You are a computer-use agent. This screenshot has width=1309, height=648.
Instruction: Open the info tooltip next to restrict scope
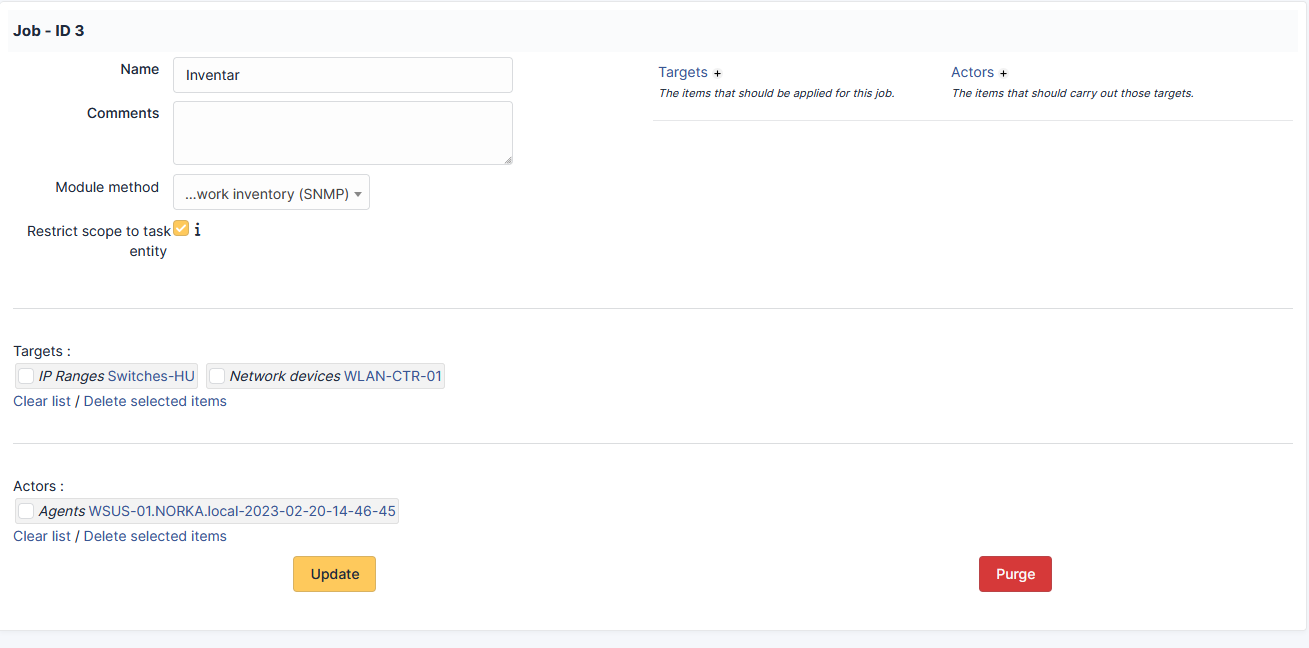(198, 230)
